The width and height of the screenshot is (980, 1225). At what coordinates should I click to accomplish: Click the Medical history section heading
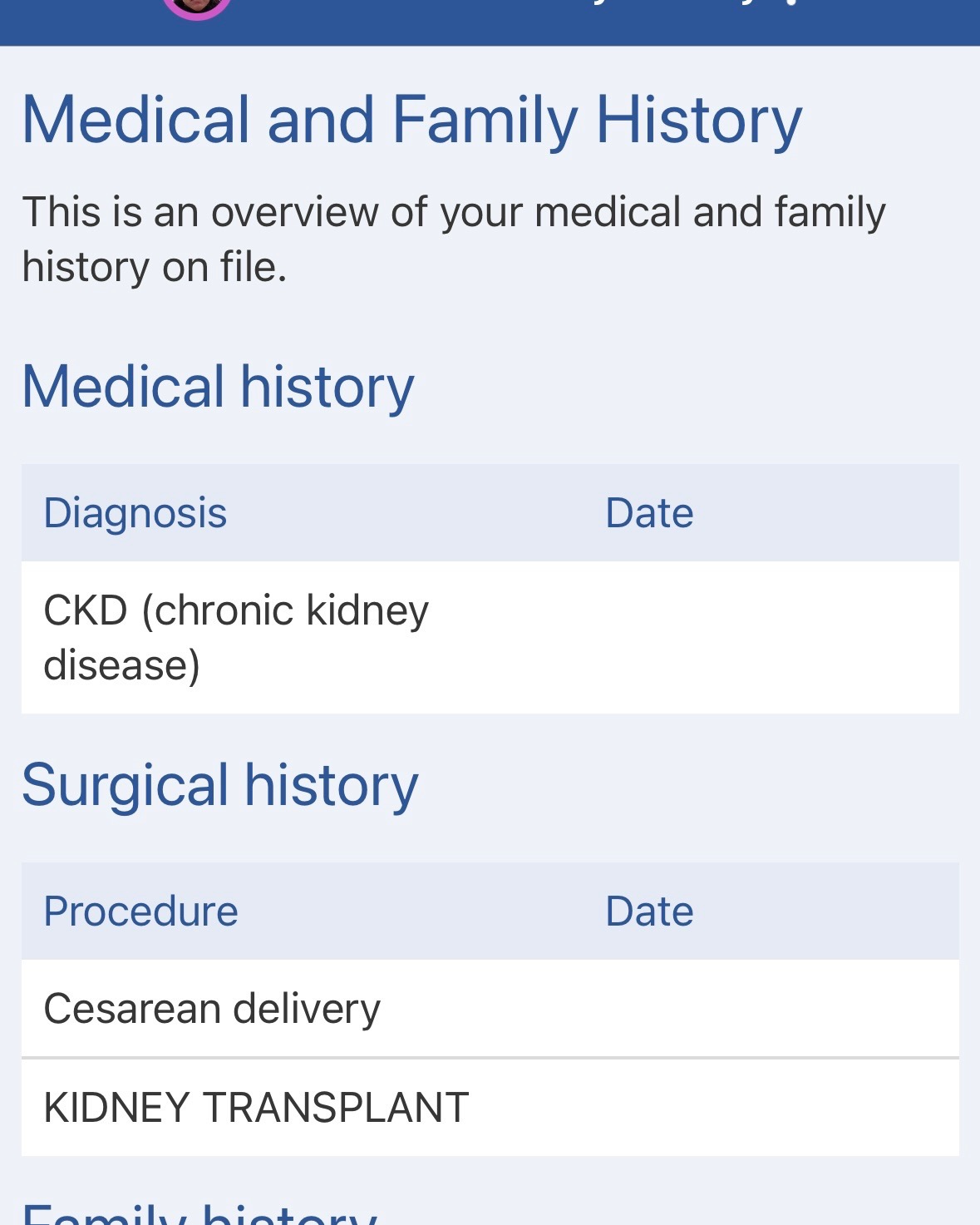[218, 387]
